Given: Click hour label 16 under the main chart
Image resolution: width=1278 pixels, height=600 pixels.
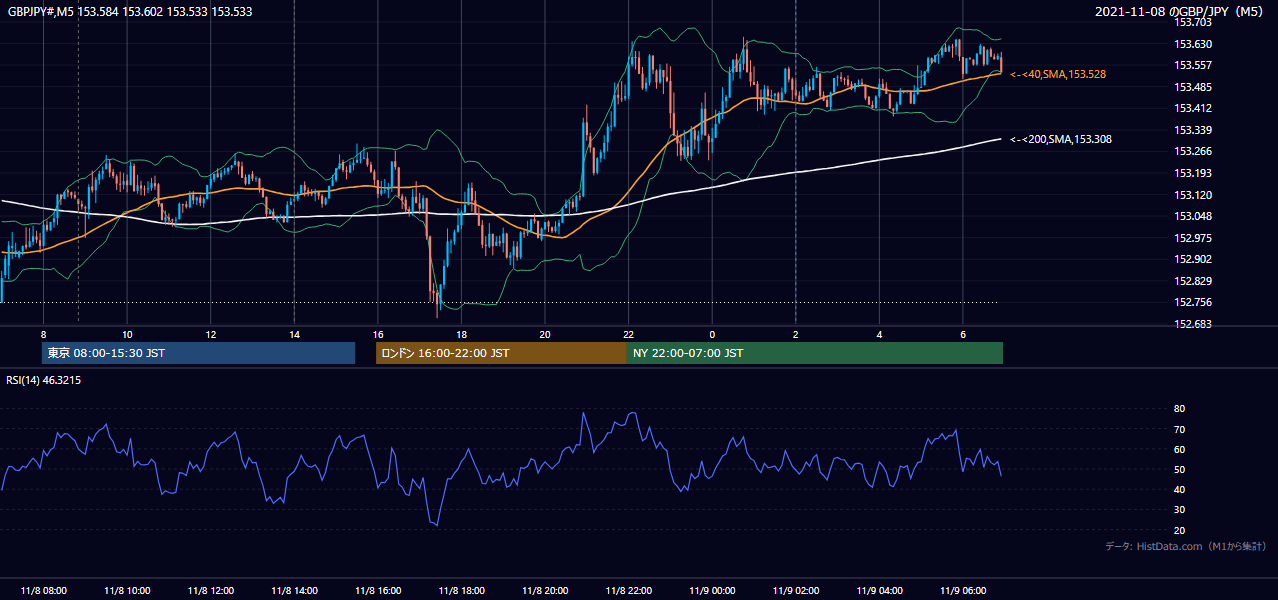Looking at the screenshot, I should coord(377,334).
